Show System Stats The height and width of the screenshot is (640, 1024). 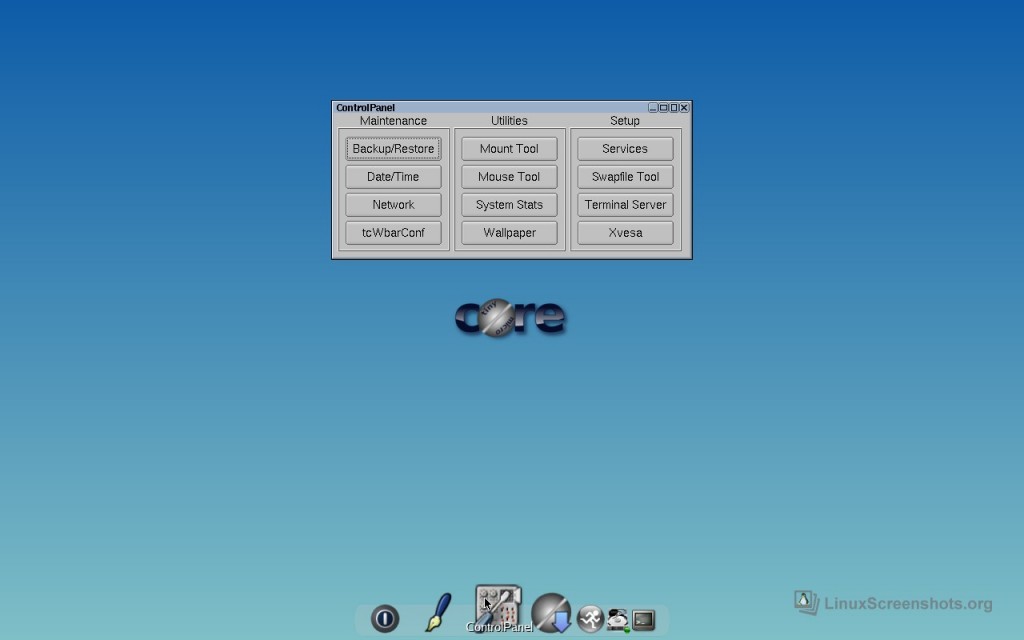pyautogui.click(x=509, y=204)
